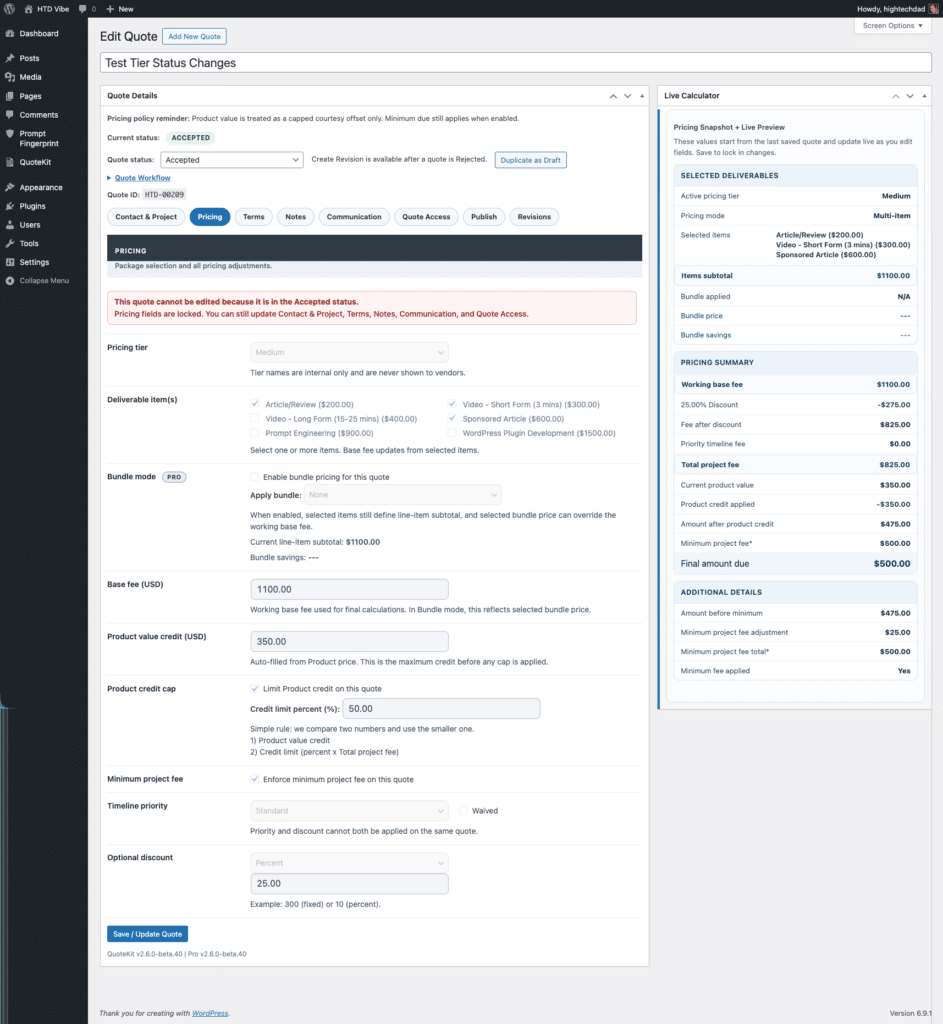Click the Prompt Fingerprint shield icon
Image resolution: width=943 pixels, height=1024 pixels.
coord(10,134)
